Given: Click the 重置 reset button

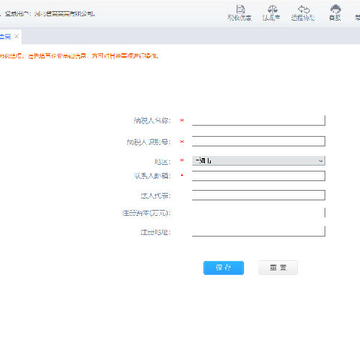Looking at the screenshot, I should click(278, 268).
